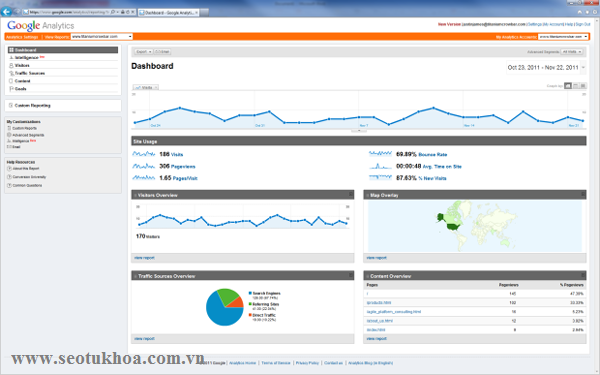Open the View Reports website dropdown
This screenshot has width=600, height=375.
point(101,37)
